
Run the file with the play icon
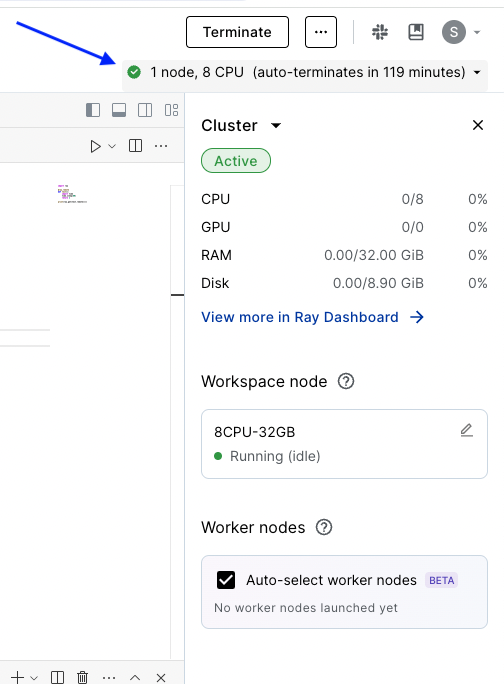click(x=95, y=146)
